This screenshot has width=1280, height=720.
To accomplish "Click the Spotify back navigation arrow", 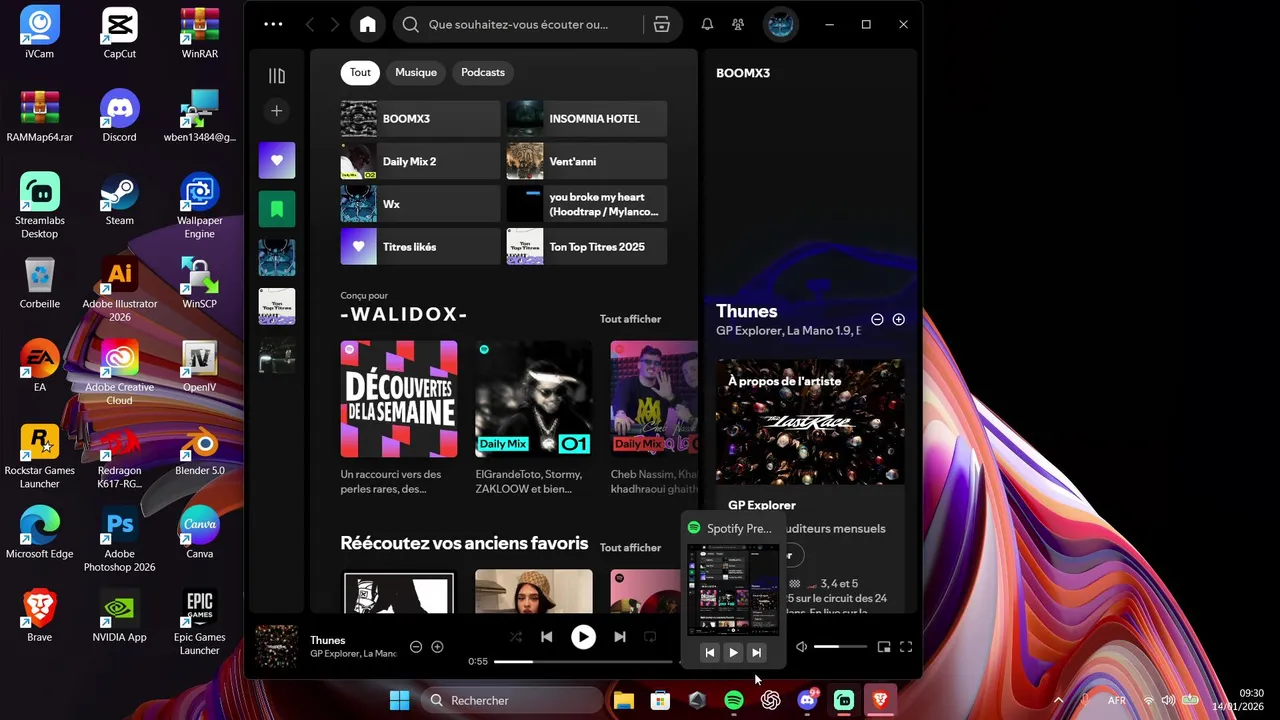I will coord(310,24).
